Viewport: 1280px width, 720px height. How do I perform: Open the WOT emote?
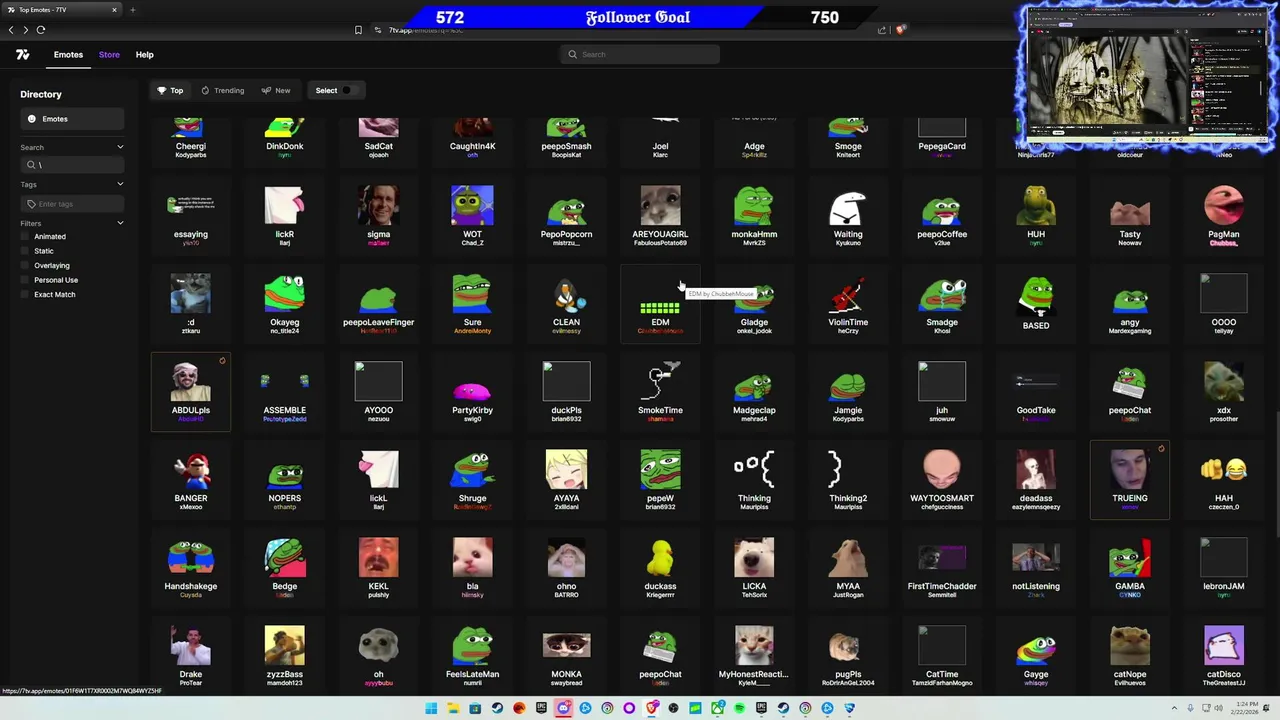coord(472,216)
